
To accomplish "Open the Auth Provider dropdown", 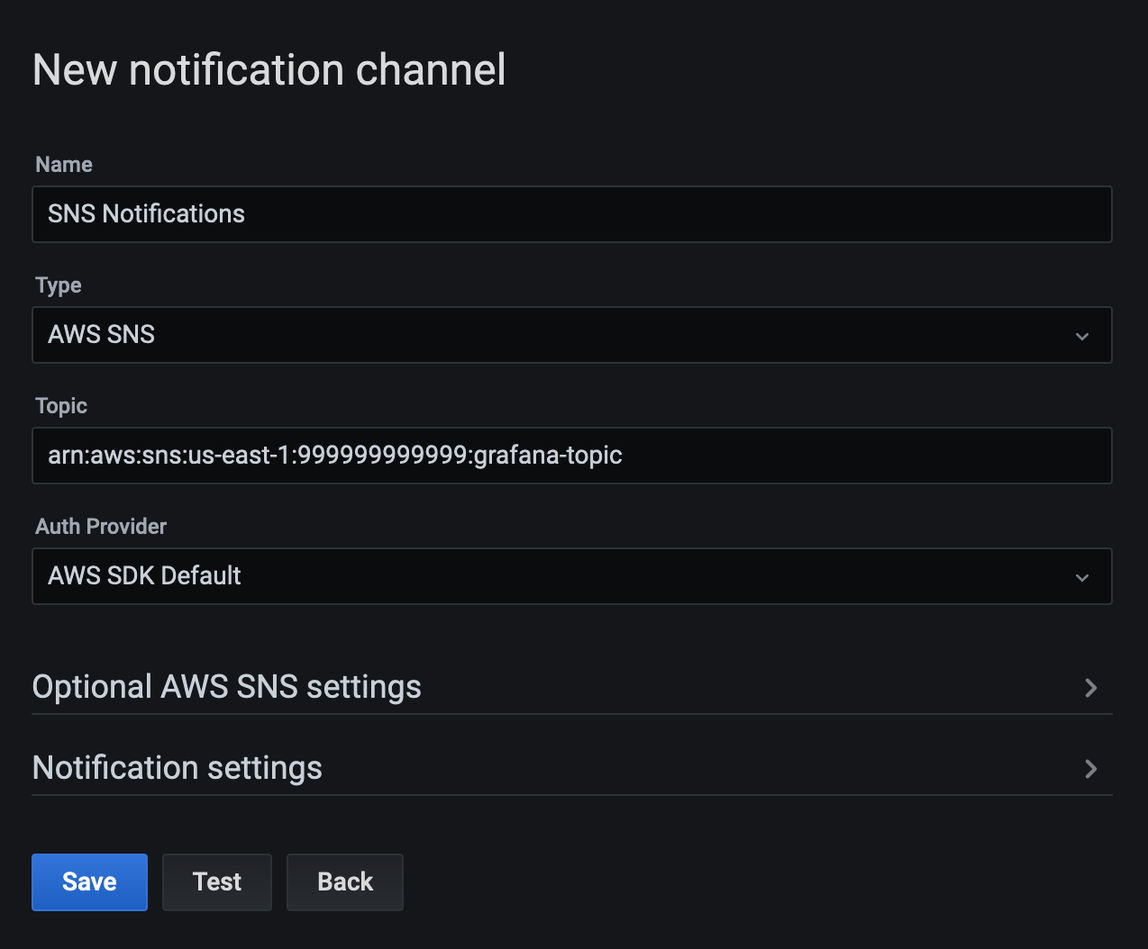I will click(x=572, y=576).
